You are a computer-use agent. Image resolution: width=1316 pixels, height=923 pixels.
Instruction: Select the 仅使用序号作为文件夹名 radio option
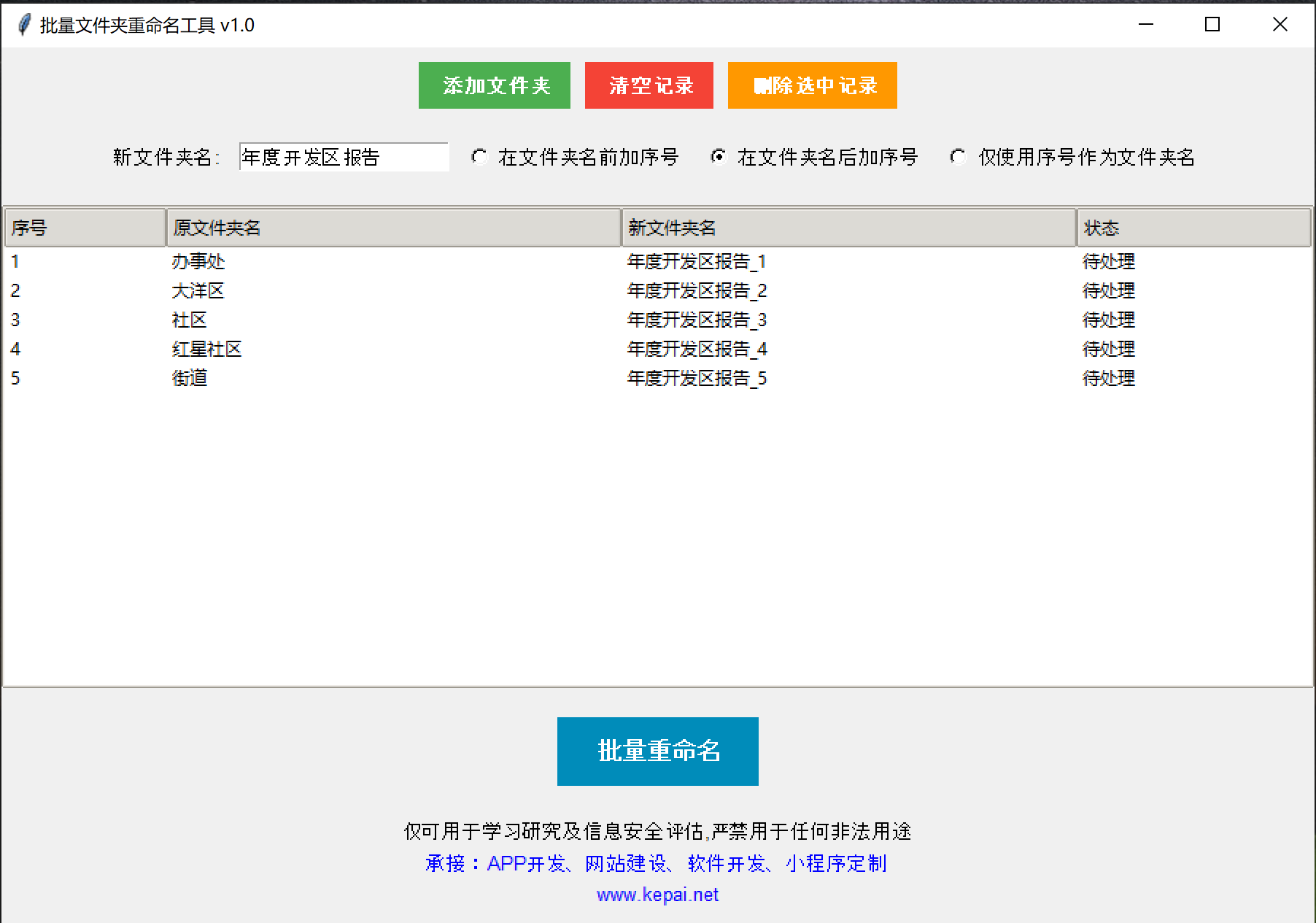coord(957,157)
